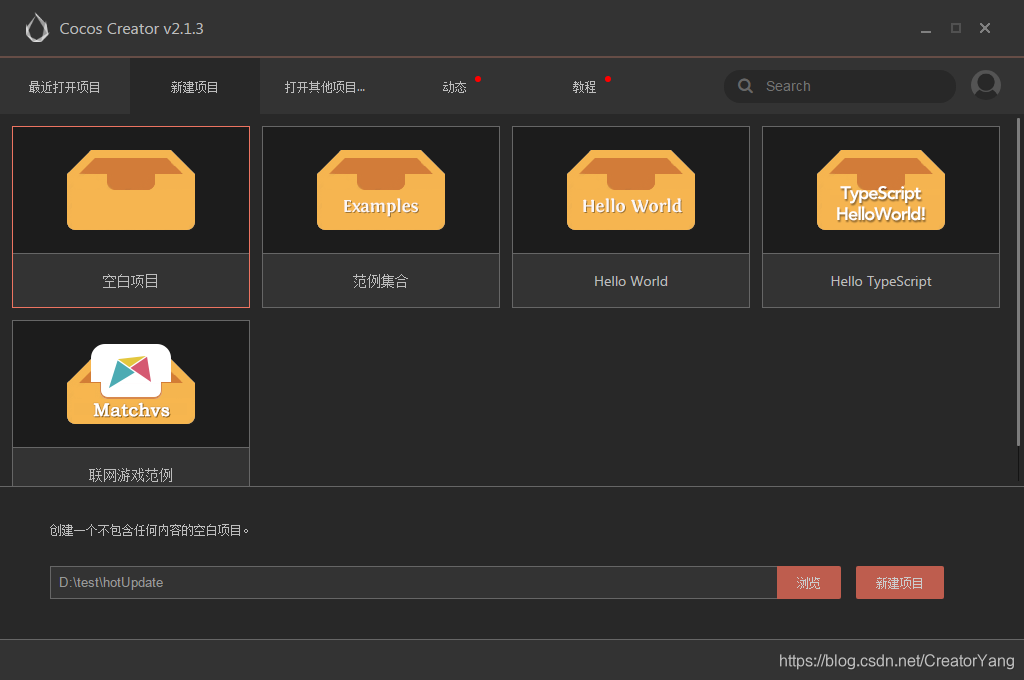Image resolution: width=1024 pixels, height=680 pixels.
Task: Select the Hello World template box icon
Action: [x=631, y=189]
